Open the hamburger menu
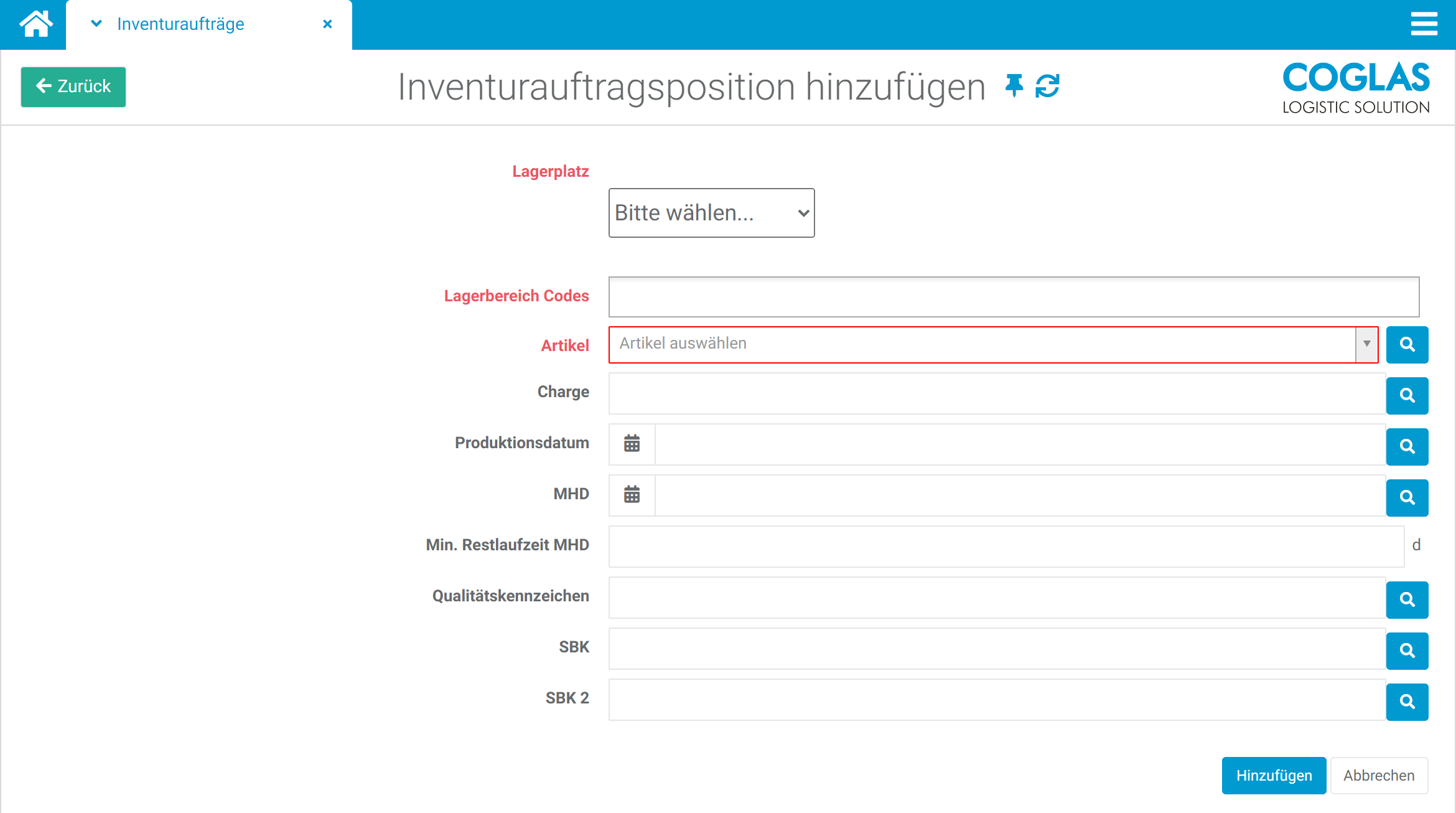1456x813 pixels. point(1424,24)
